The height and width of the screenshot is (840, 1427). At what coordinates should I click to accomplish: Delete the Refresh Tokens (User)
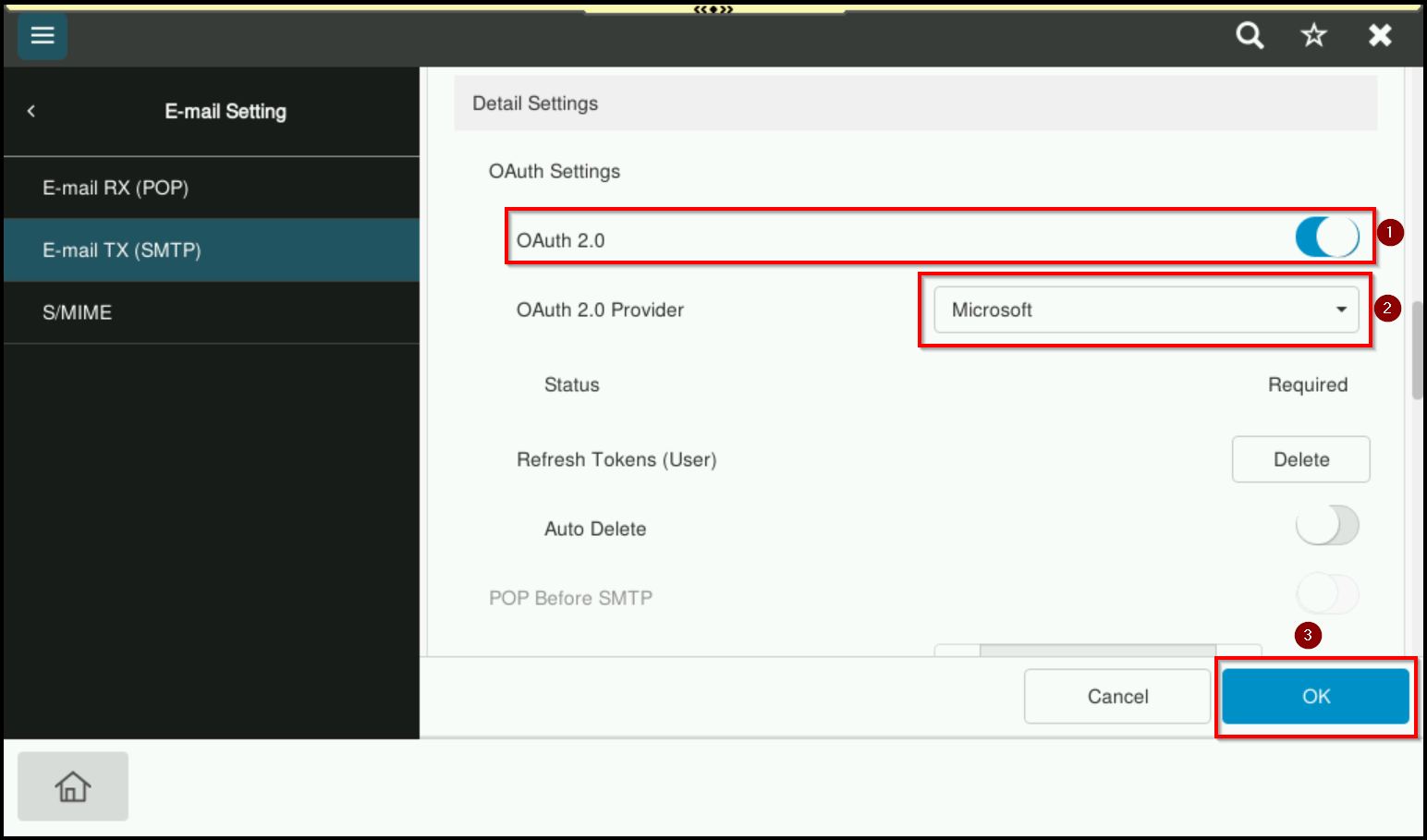[1299, 459]
